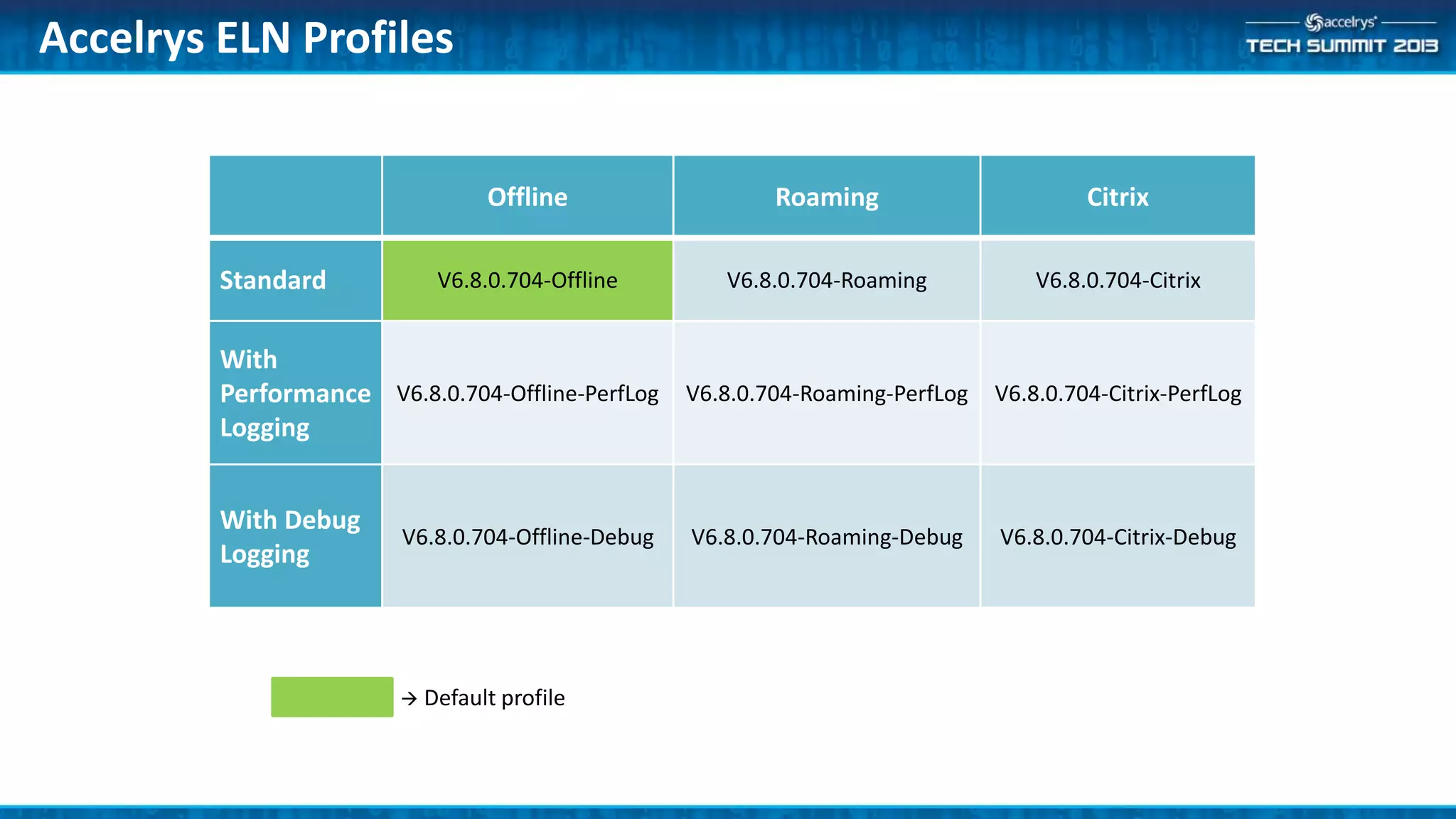The image size is (1456, 819).
Task: Click the green legend color box
Action: (332, 697)
